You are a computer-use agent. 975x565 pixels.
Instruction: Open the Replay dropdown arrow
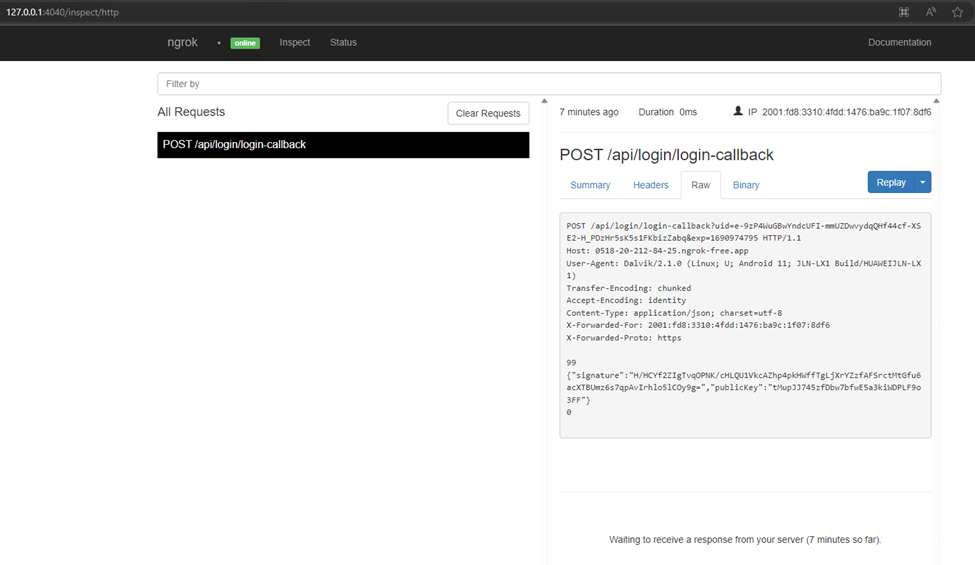pyautogui.click(x=923, y=182)
